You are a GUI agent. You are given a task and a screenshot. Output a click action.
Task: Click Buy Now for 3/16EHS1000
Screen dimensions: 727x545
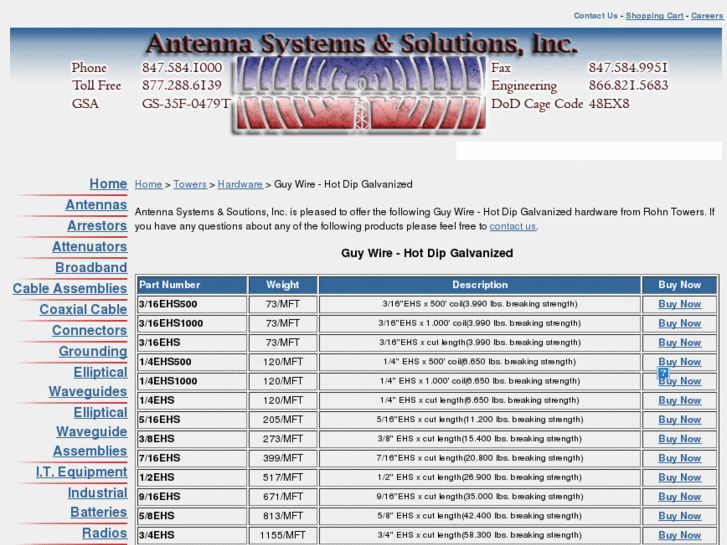pyautogui.click(x=679, y=323)
